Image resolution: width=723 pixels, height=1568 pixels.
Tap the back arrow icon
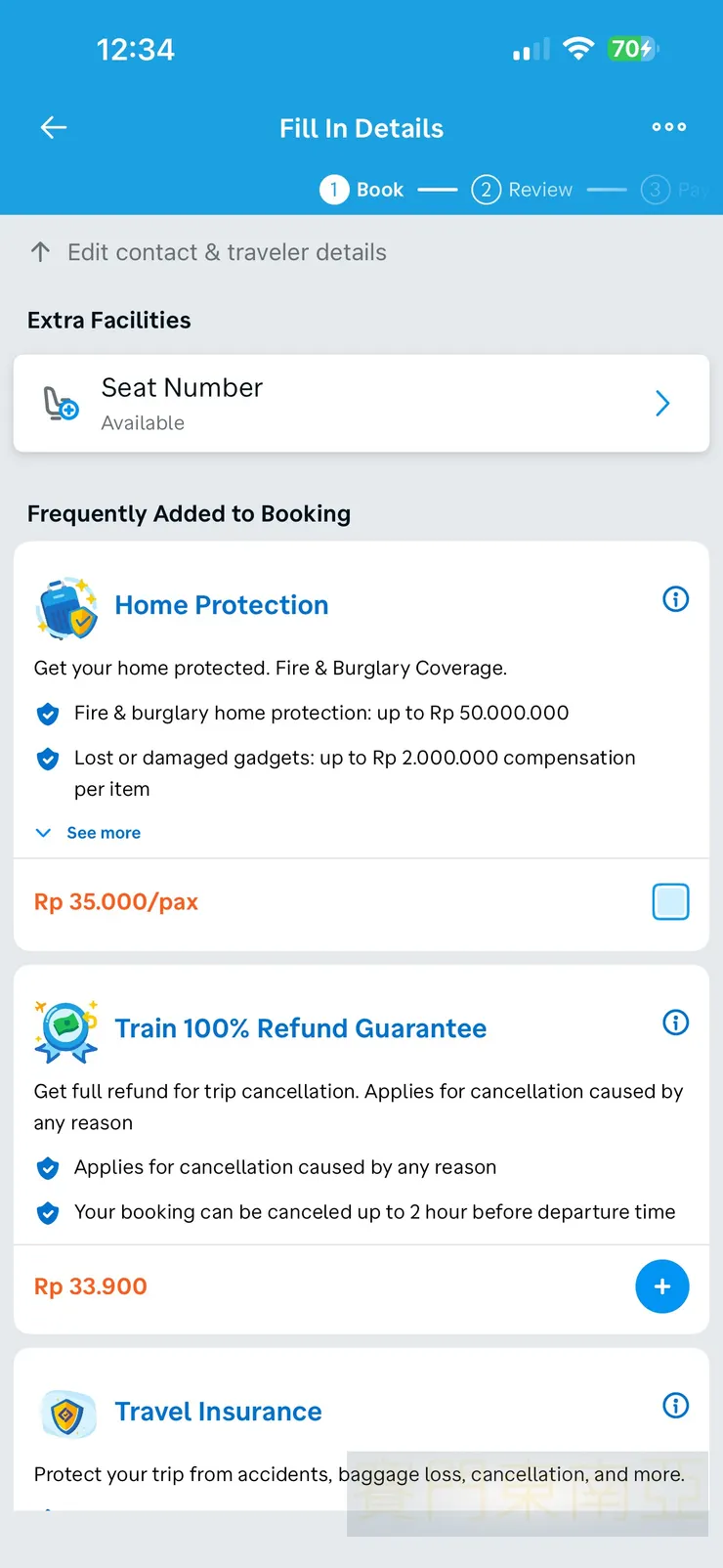[x=54, y=127]
